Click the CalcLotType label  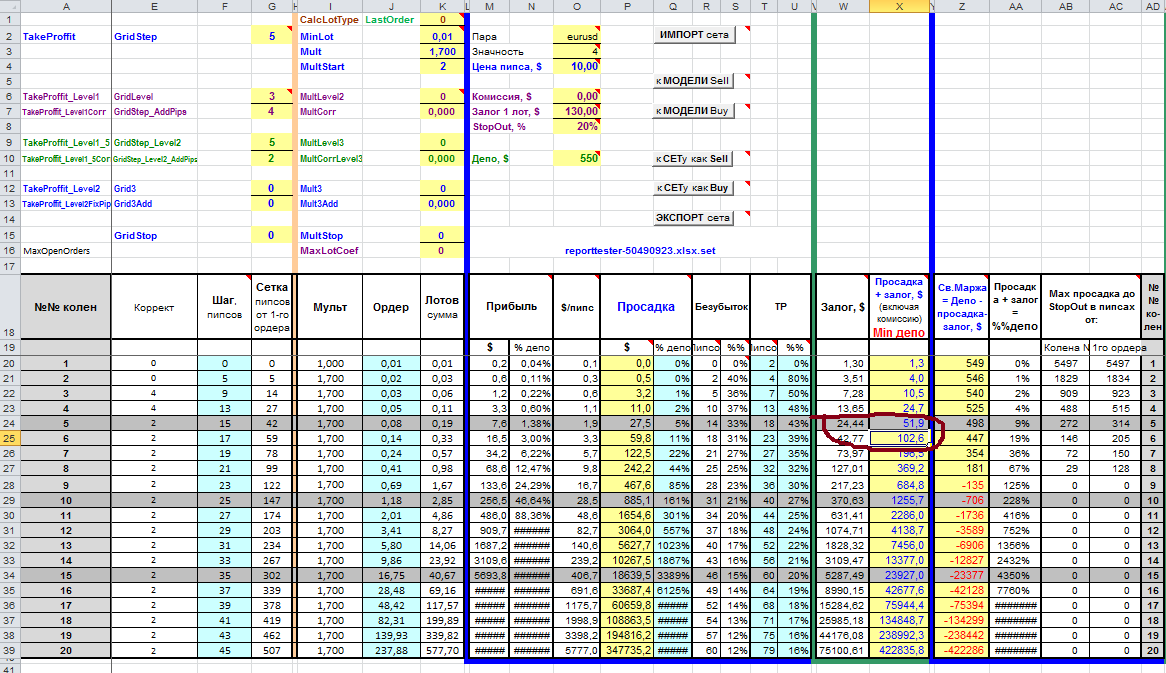click(329, 19)
